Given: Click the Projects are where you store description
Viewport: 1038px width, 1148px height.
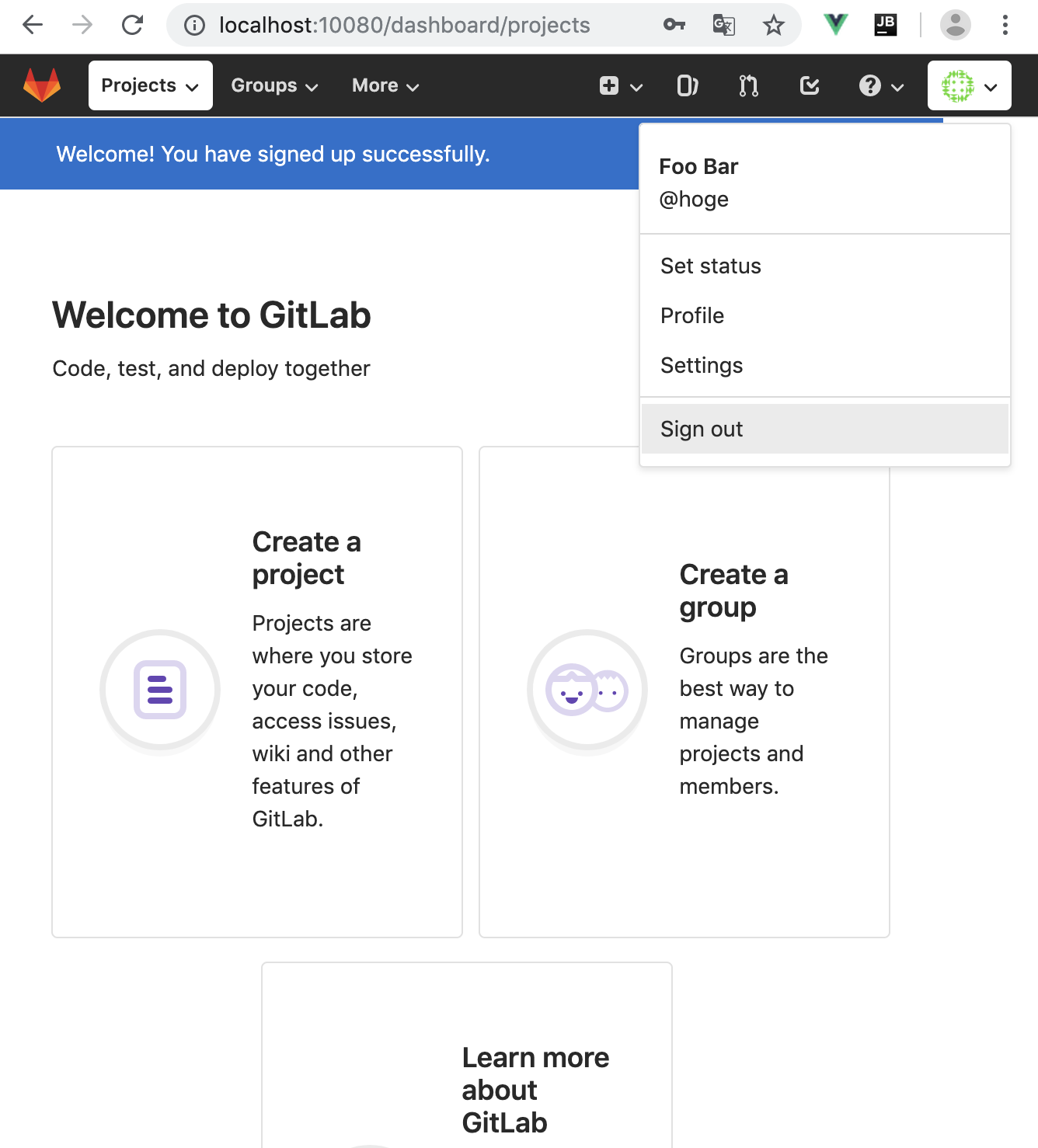Looking at the screenshot, I should pyautogui.click(x=333, y=721).
